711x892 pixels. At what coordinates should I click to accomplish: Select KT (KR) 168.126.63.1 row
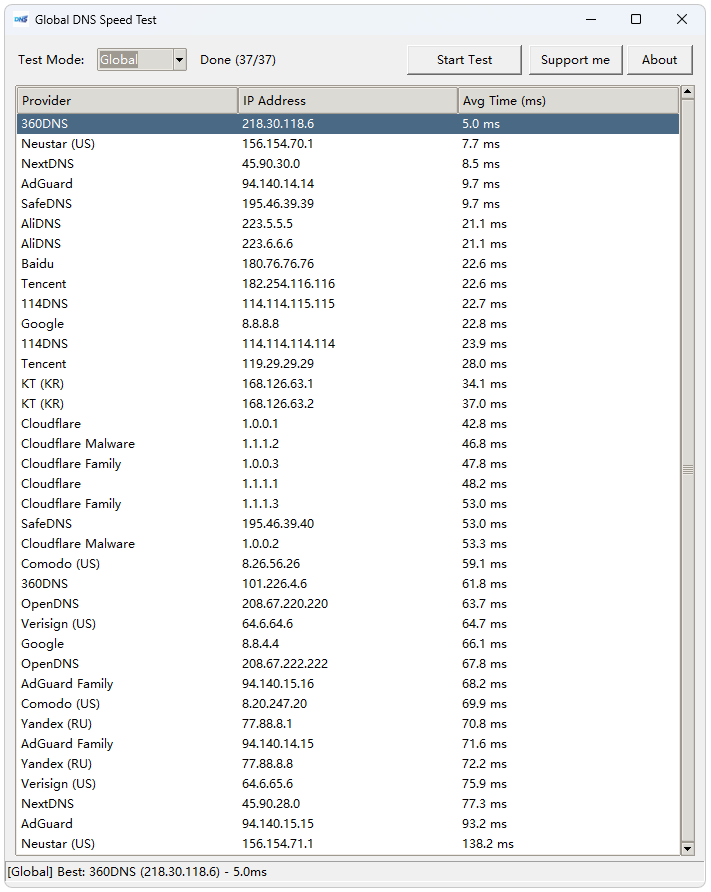click(x=348, y=383)
